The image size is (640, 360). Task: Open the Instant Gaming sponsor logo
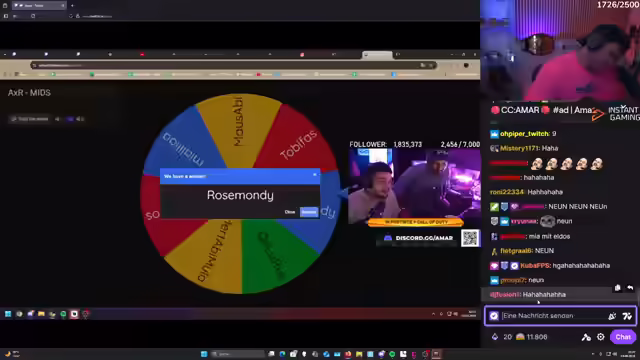(x=616, y=113)
